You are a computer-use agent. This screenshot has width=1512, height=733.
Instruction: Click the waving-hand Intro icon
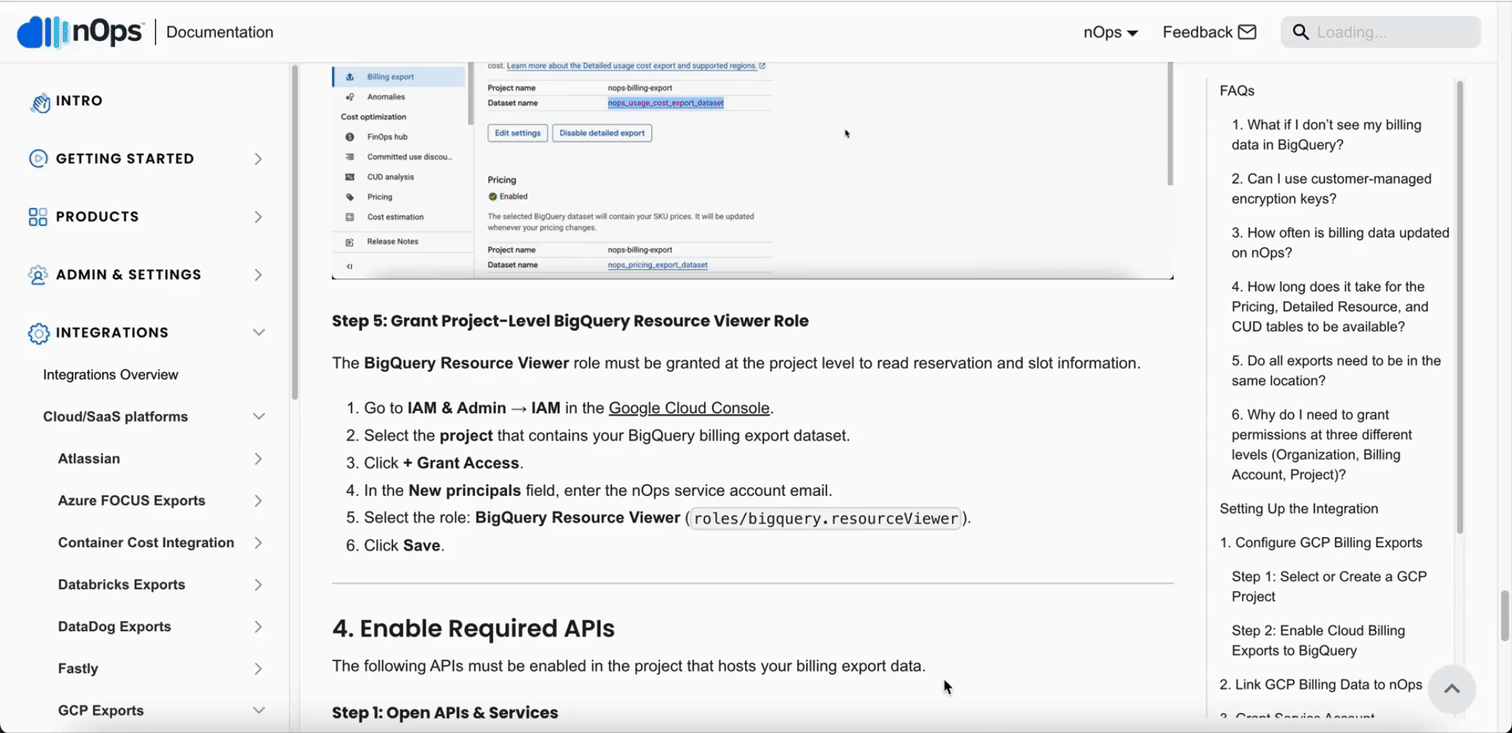point(38,101)
